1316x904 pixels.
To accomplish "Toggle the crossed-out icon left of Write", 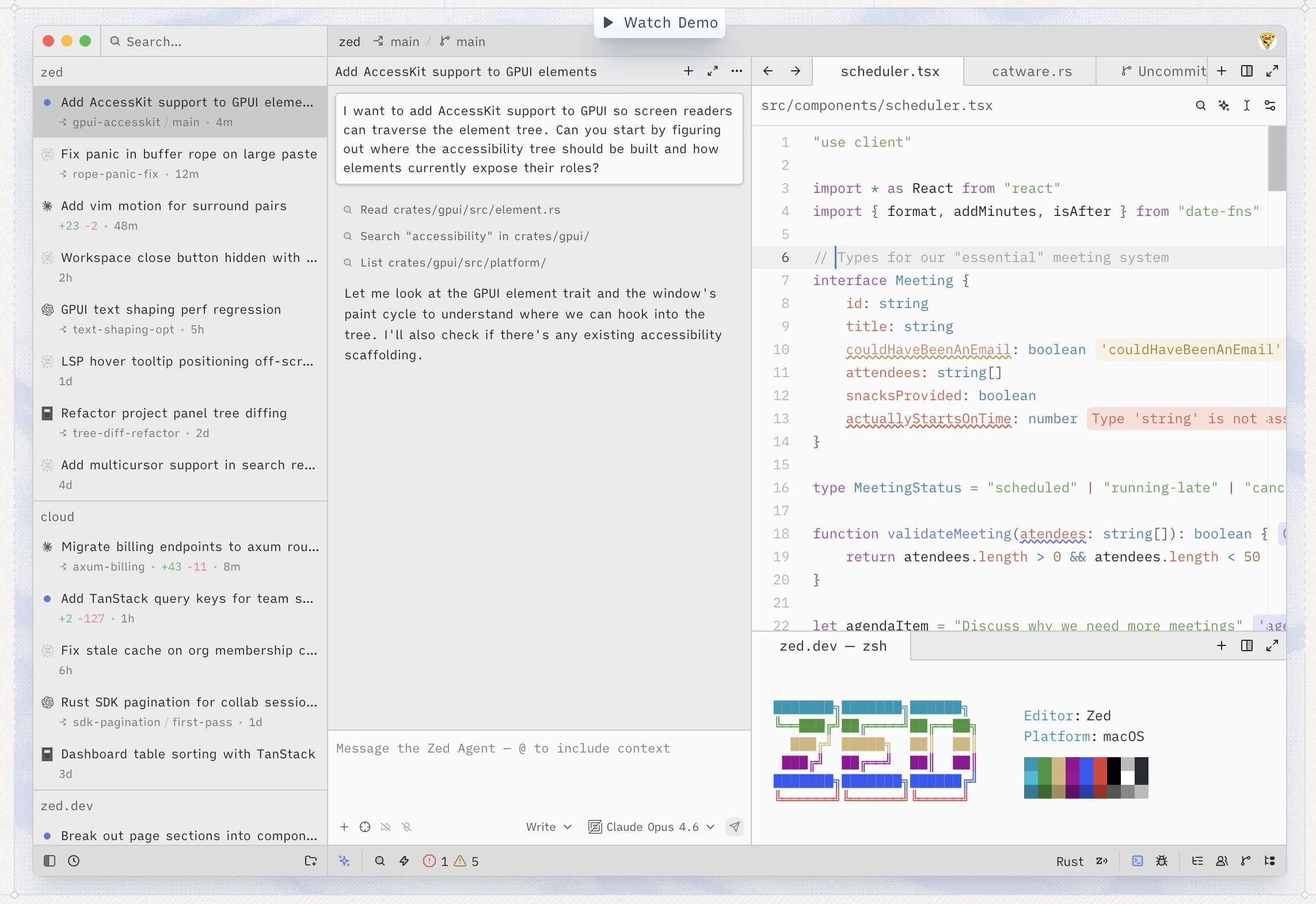I will (x=406, y=827).
